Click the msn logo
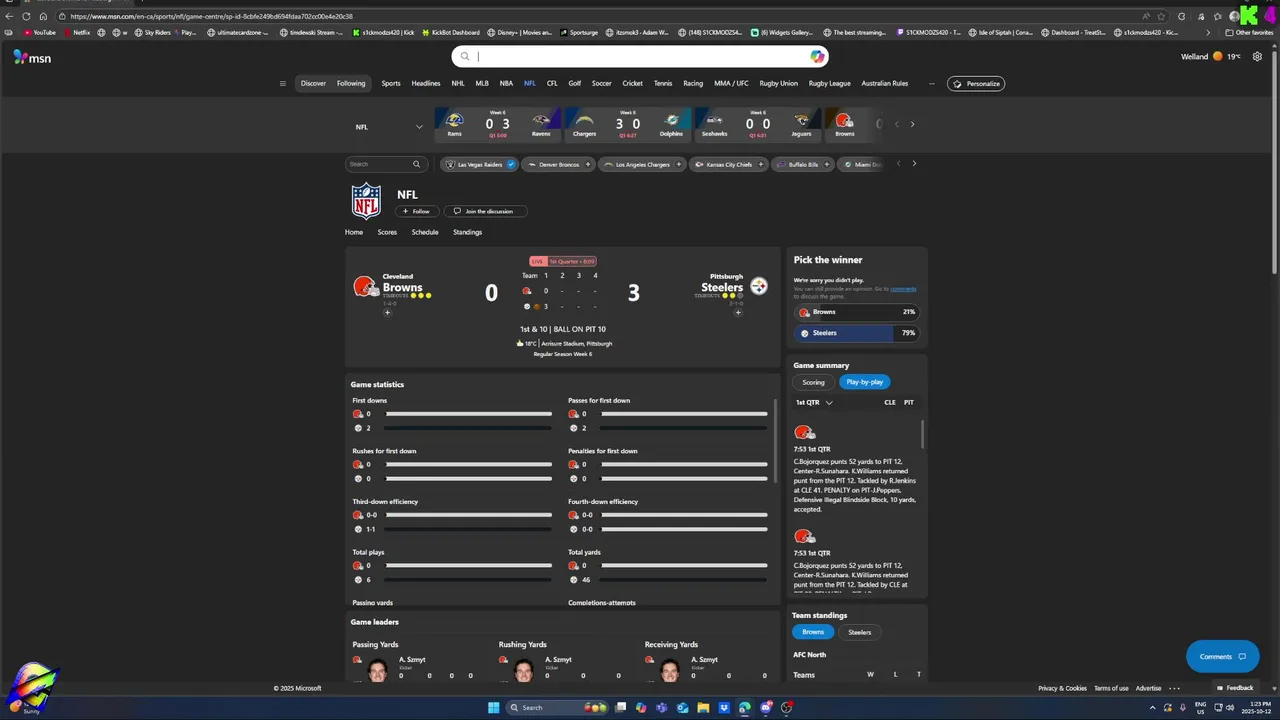1280x720 pixels. click(32, 58)
